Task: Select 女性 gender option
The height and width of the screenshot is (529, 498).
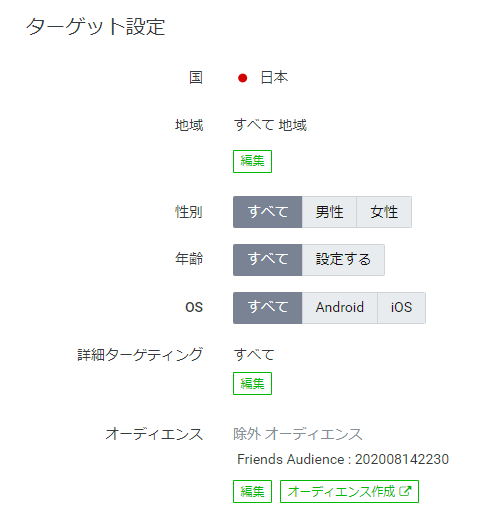Action: pyautogui.click(x=384, y=212)
